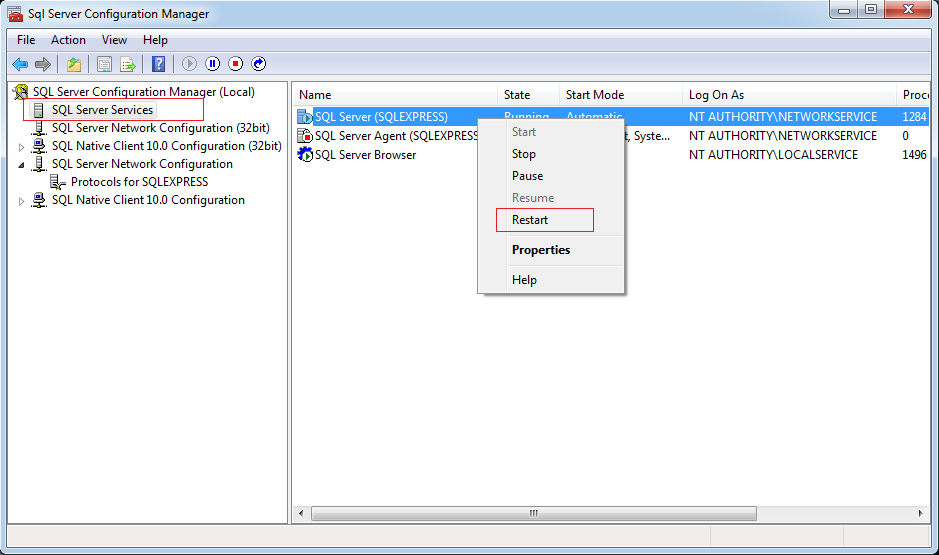Choose Pause from the context menu
Viewport: 939px width, 555px height.
point(551,176)
